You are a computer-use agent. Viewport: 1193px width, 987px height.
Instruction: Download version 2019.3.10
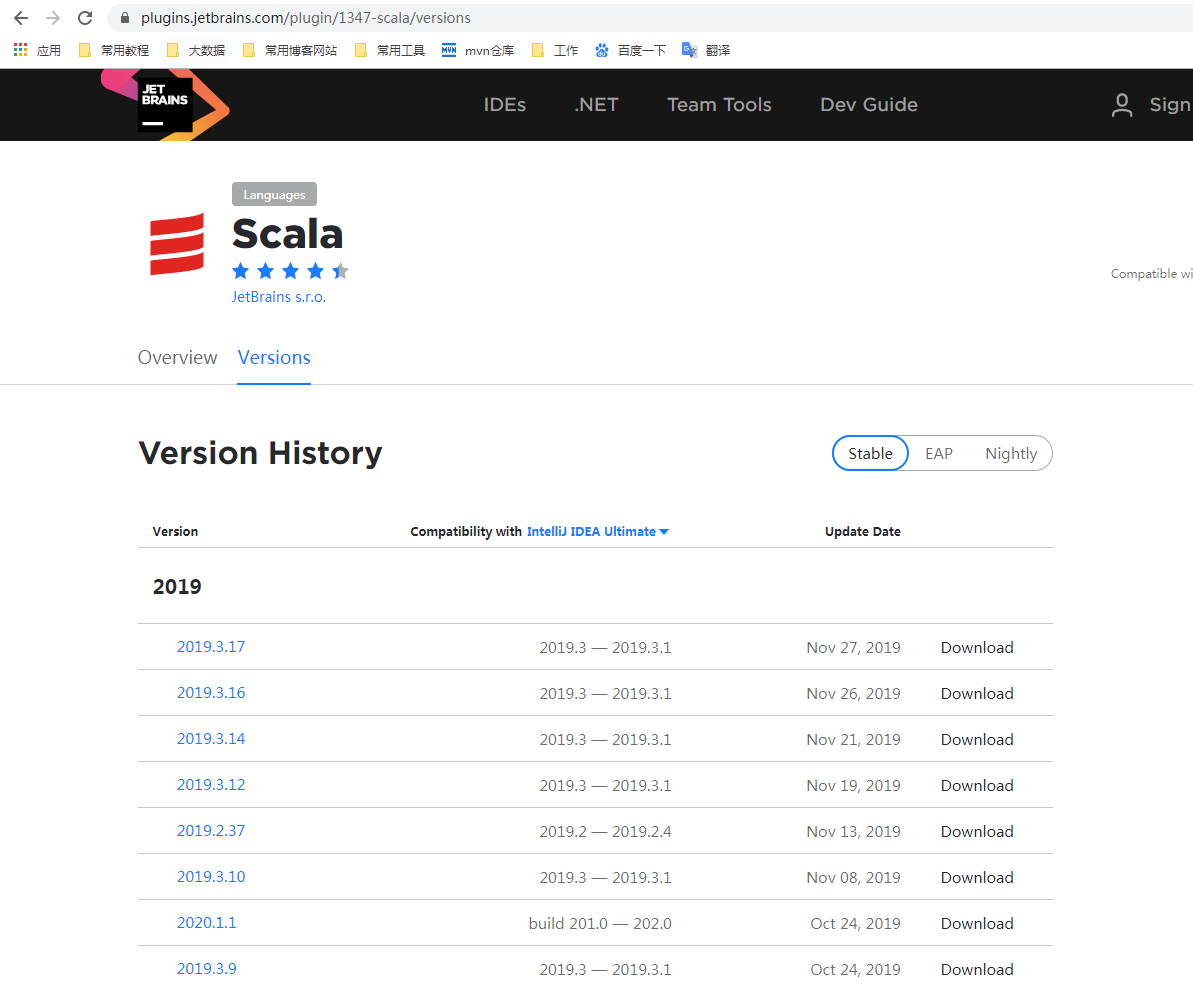(x=977, y=877)
